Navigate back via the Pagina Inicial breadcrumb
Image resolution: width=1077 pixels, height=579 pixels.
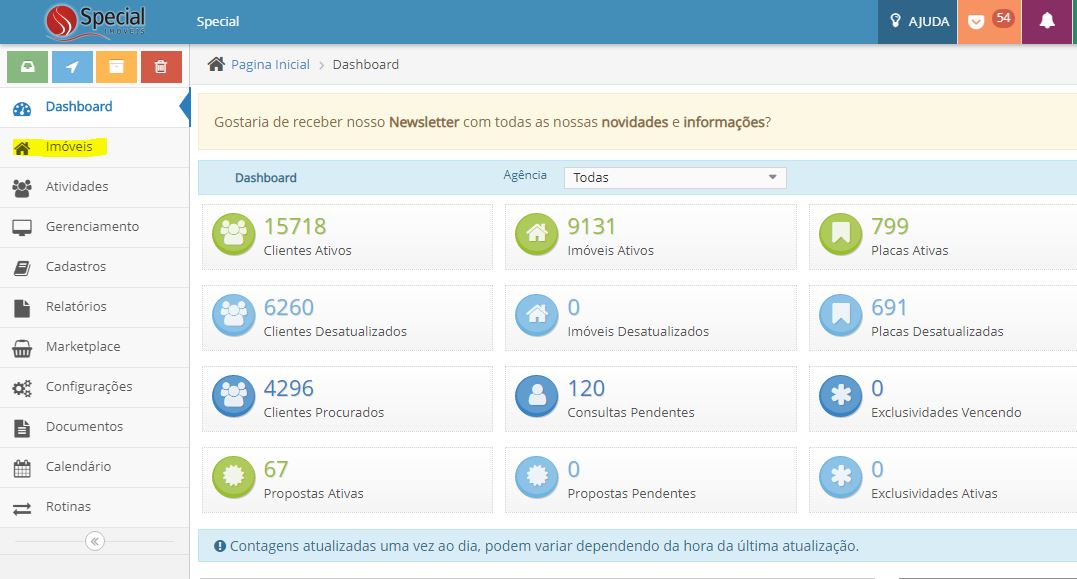[269, 64]
